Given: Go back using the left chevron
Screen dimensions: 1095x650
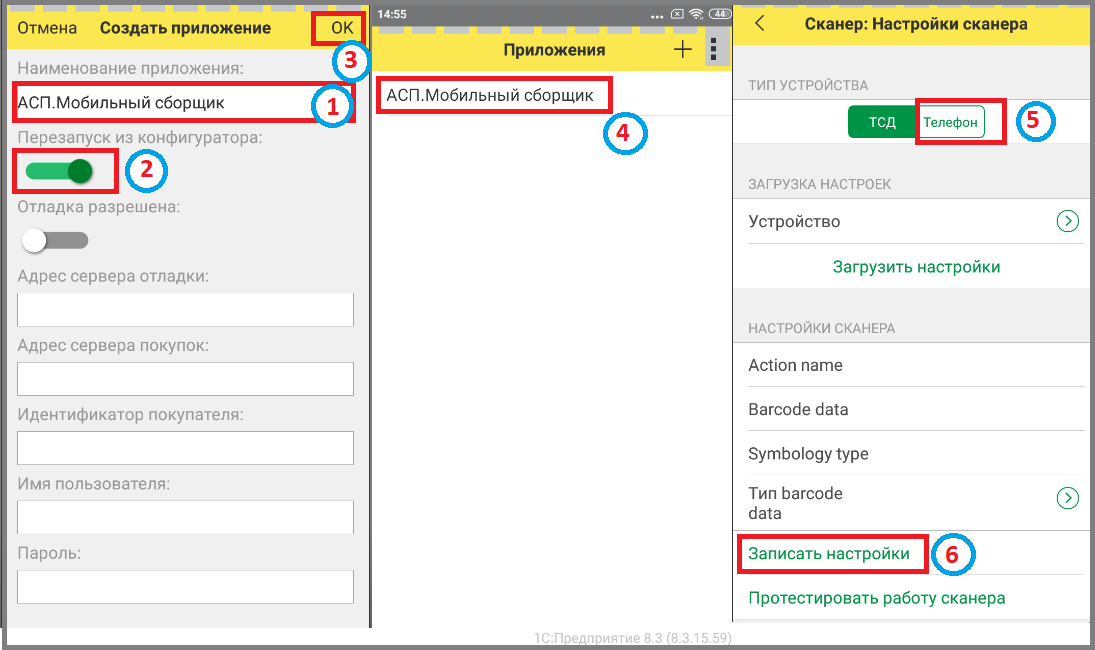Looking at the screenshot, I should [760, 23].
